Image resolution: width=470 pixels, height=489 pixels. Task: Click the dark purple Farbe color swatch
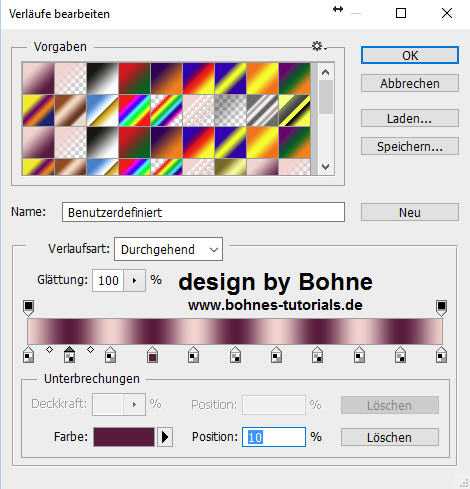pyautogui.click(x=124, y=437)
